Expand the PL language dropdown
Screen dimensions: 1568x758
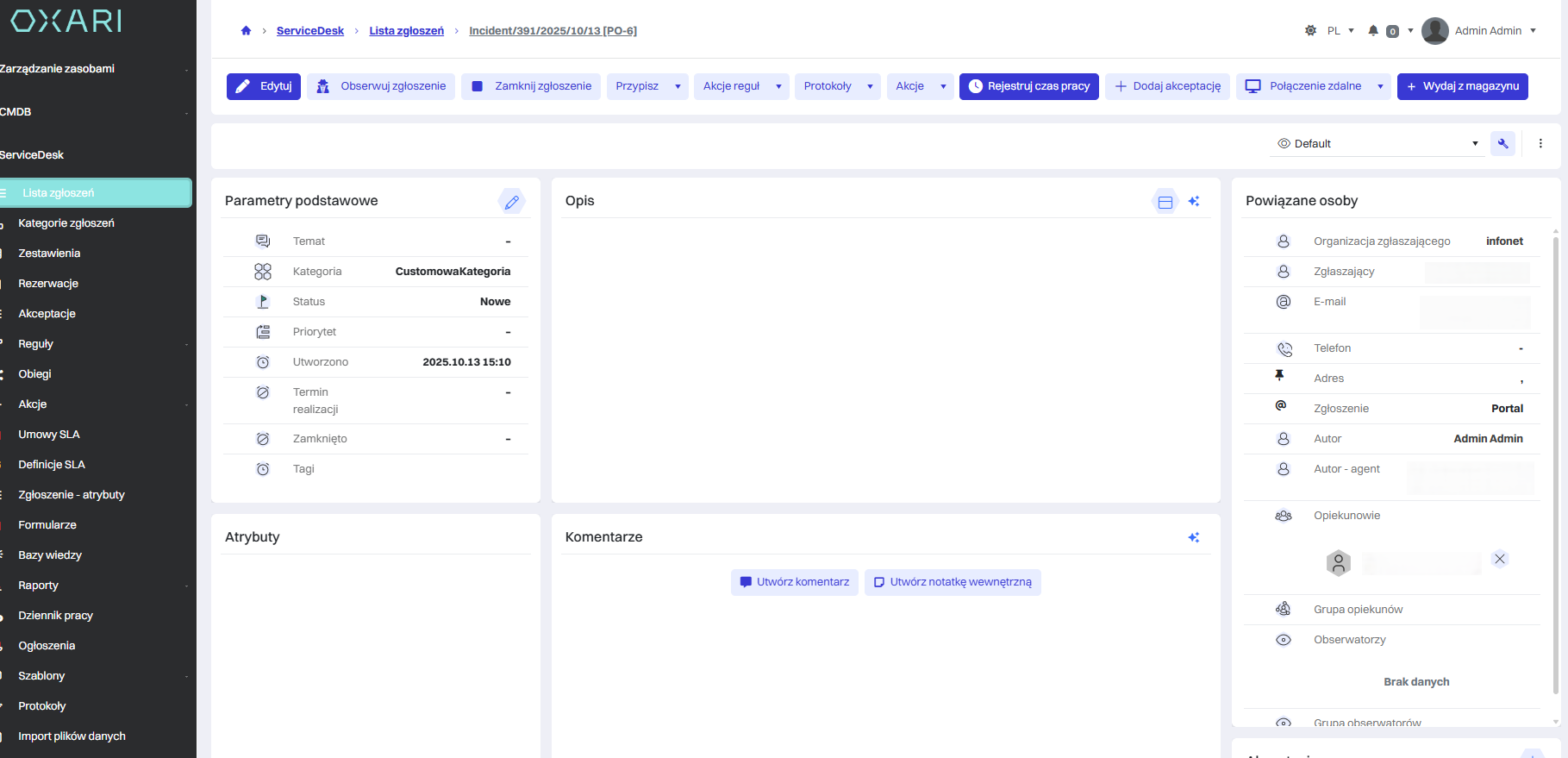coord(1340,31)
